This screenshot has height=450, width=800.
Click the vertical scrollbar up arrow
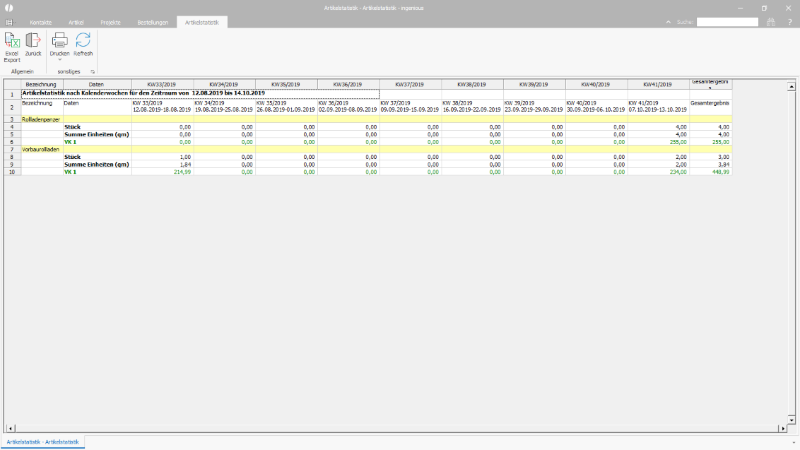791,87
